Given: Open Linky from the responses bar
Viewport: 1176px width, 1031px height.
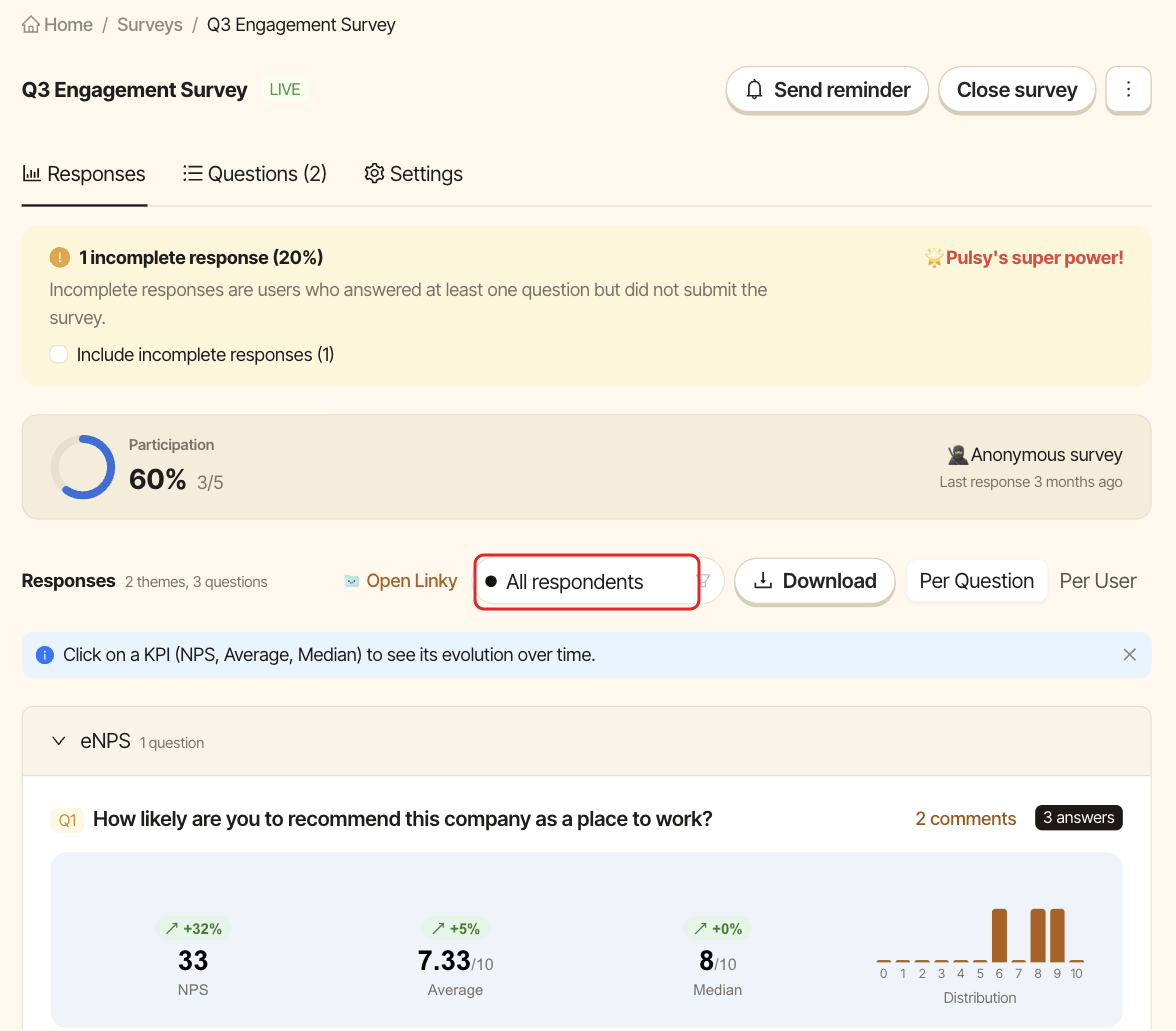Looking at the screenshot, I should tap(400, 581).
